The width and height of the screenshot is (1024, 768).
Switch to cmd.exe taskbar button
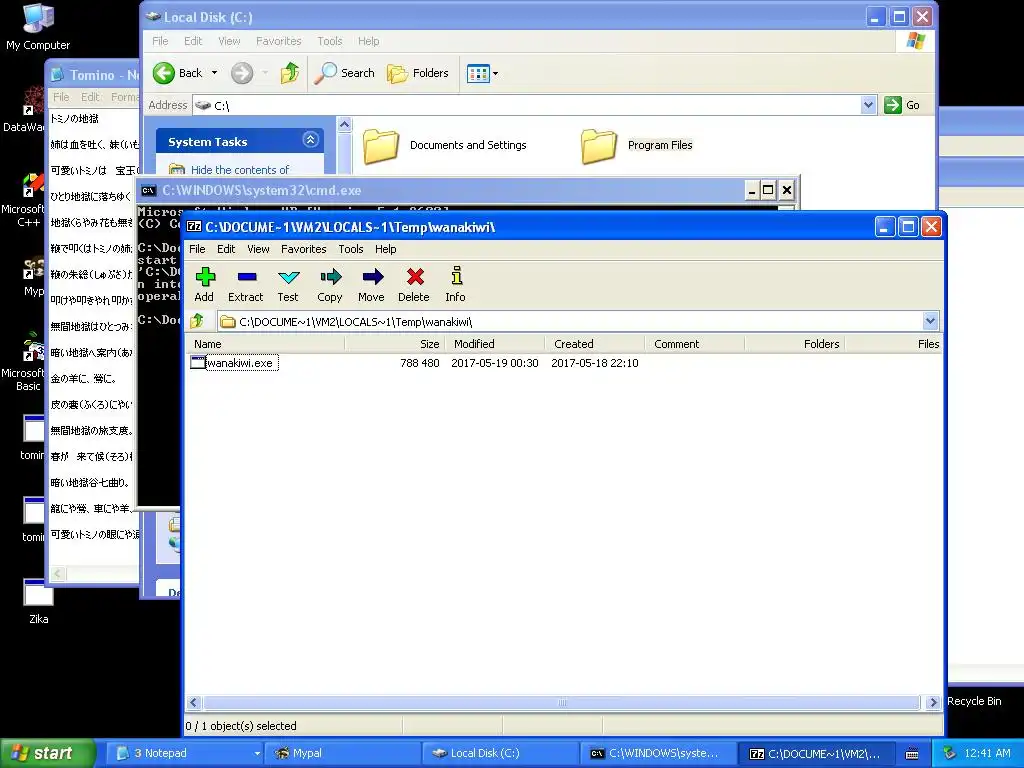tap(659, 753)
